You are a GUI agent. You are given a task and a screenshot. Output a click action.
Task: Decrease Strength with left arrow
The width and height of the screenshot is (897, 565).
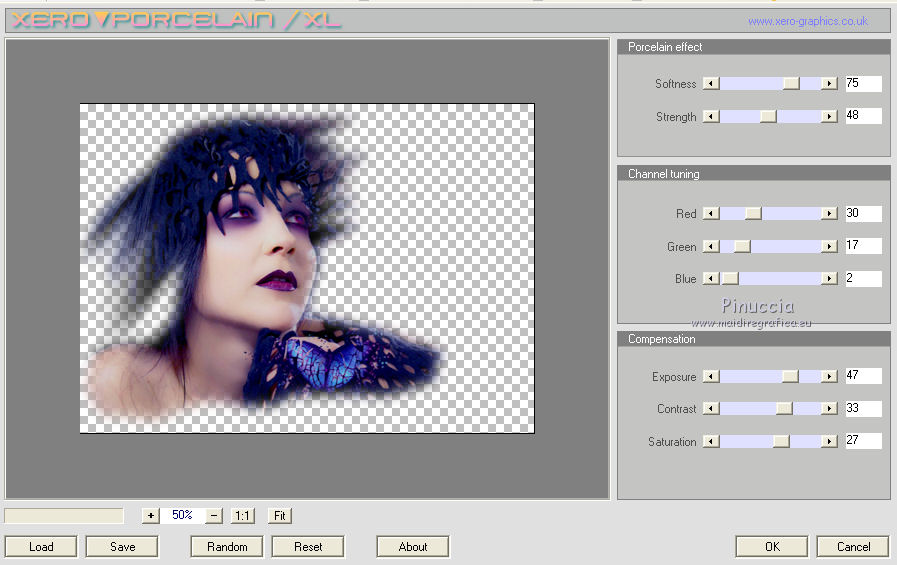point(711,117)
